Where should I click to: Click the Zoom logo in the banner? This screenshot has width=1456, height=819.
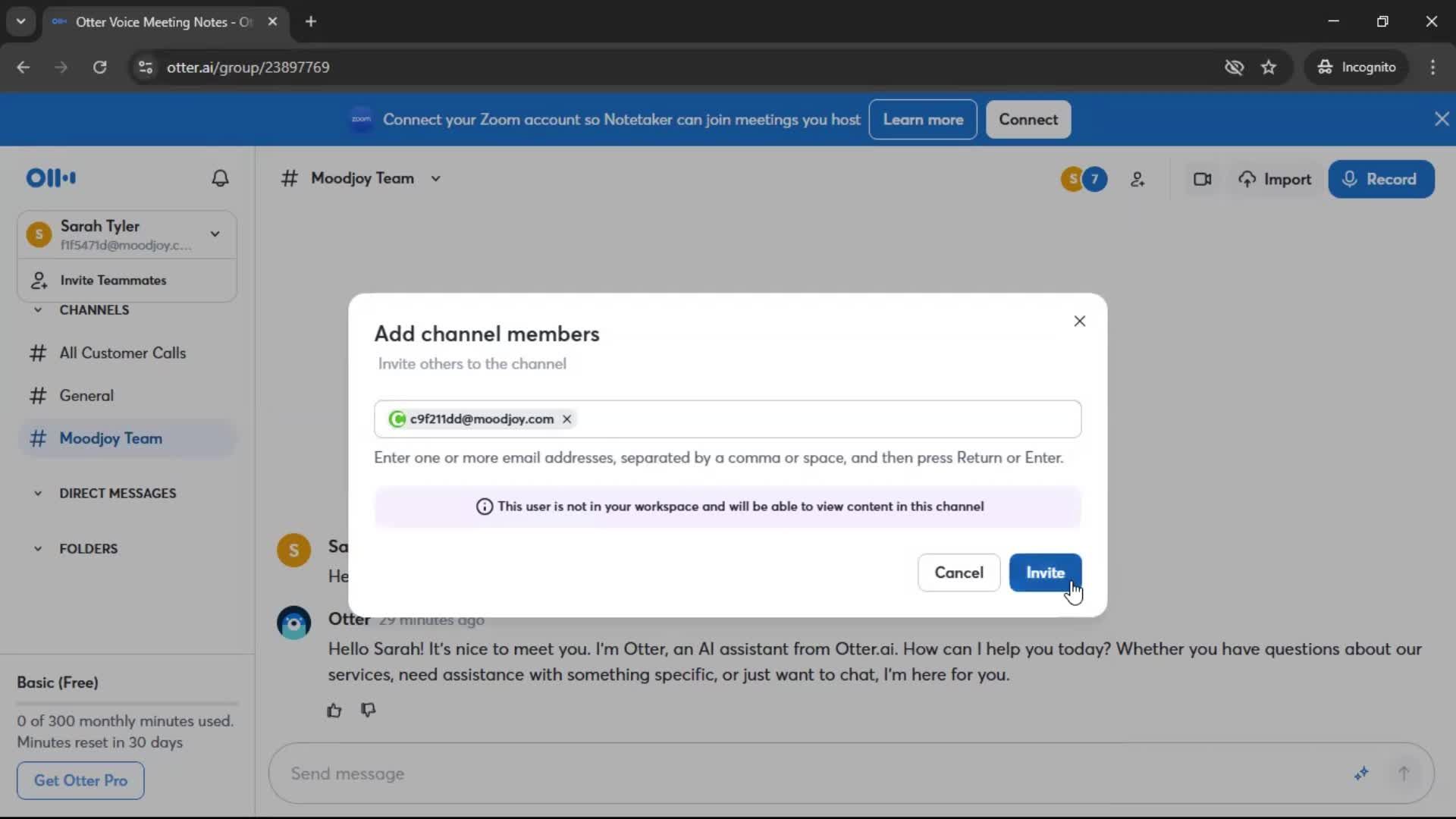pyautogui.click(x=361, y=119)
